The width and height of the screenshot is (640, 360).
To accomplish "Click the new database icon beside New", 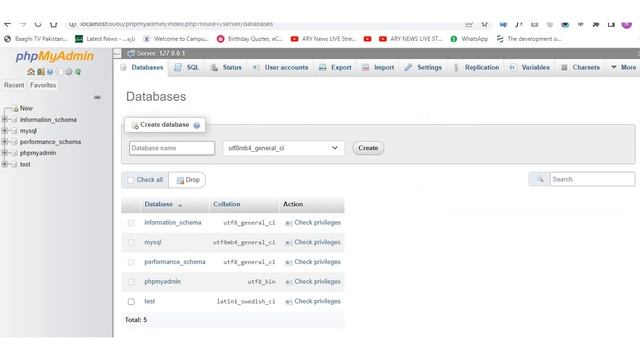I will pyautogui.click(x=14, y=109).
